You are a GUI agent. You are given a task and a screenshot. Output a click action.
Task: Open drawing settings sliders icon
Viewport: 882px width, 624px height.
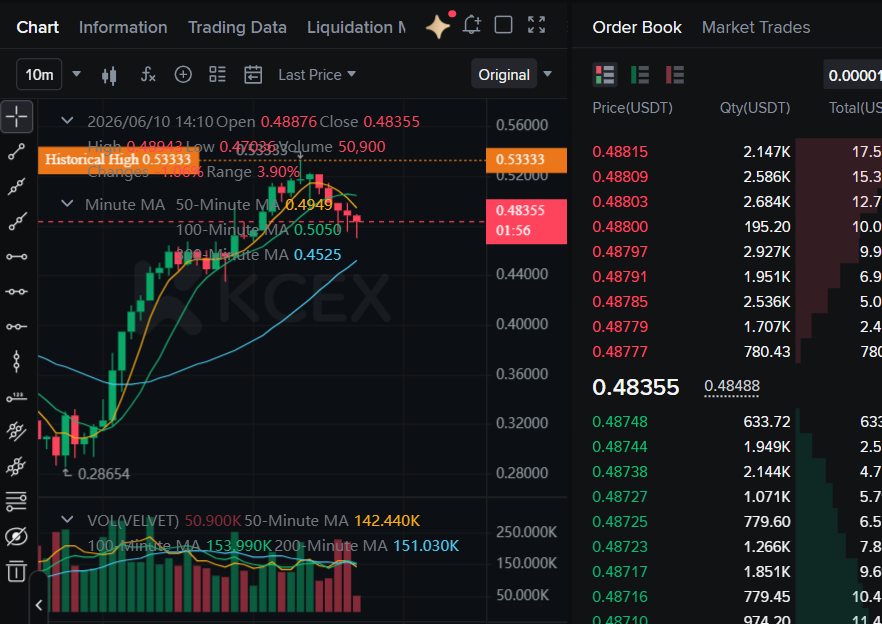pos(17,501)
